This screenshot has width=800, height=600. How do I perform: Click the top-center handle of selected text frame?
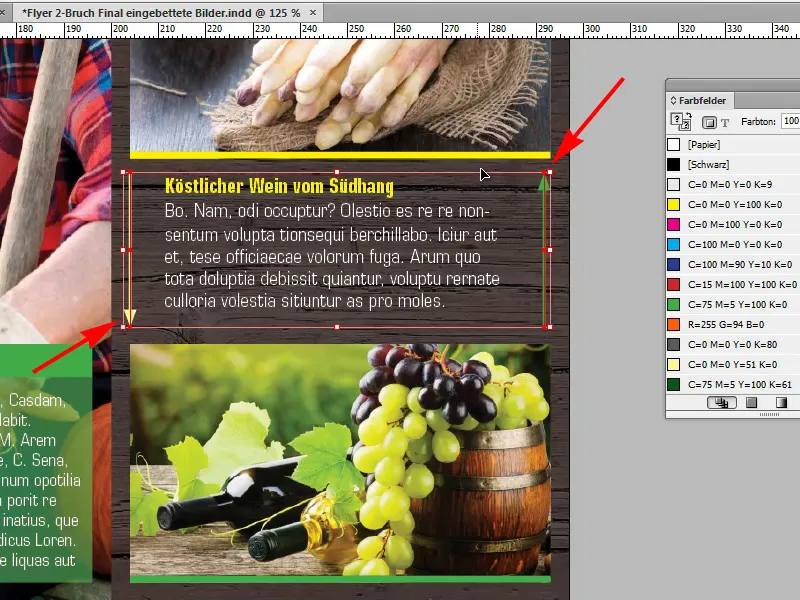pyautogui.click(x=337, y=172)
